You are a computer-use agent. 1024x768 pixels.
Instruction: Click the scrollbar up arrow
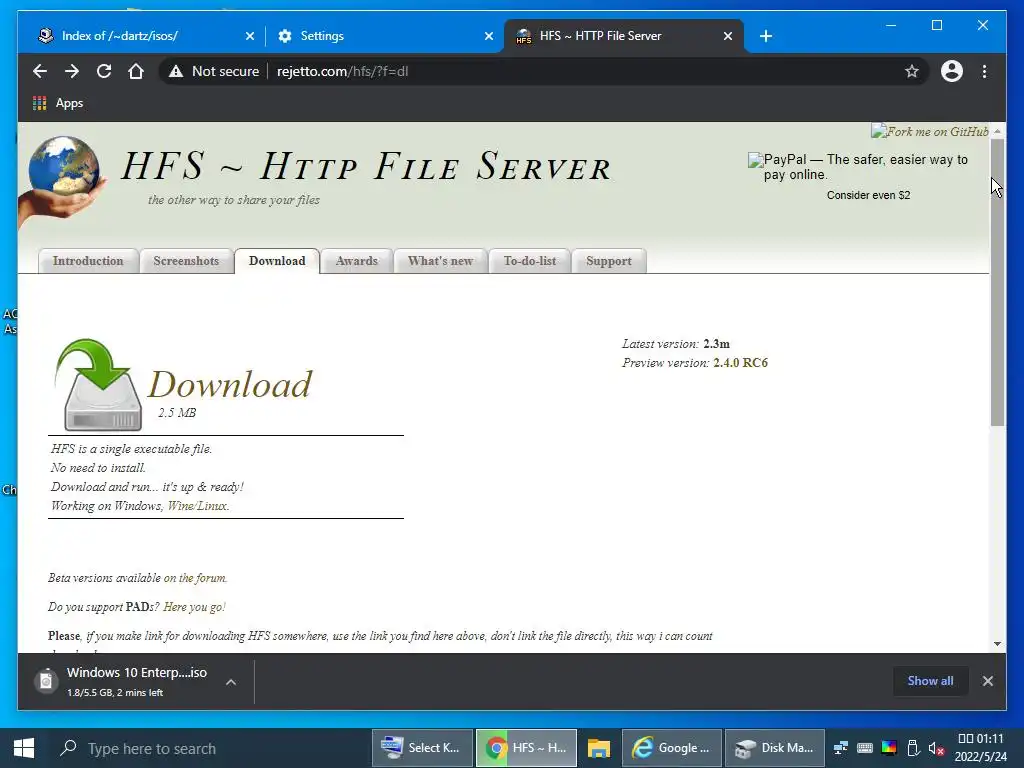point(997,131)
